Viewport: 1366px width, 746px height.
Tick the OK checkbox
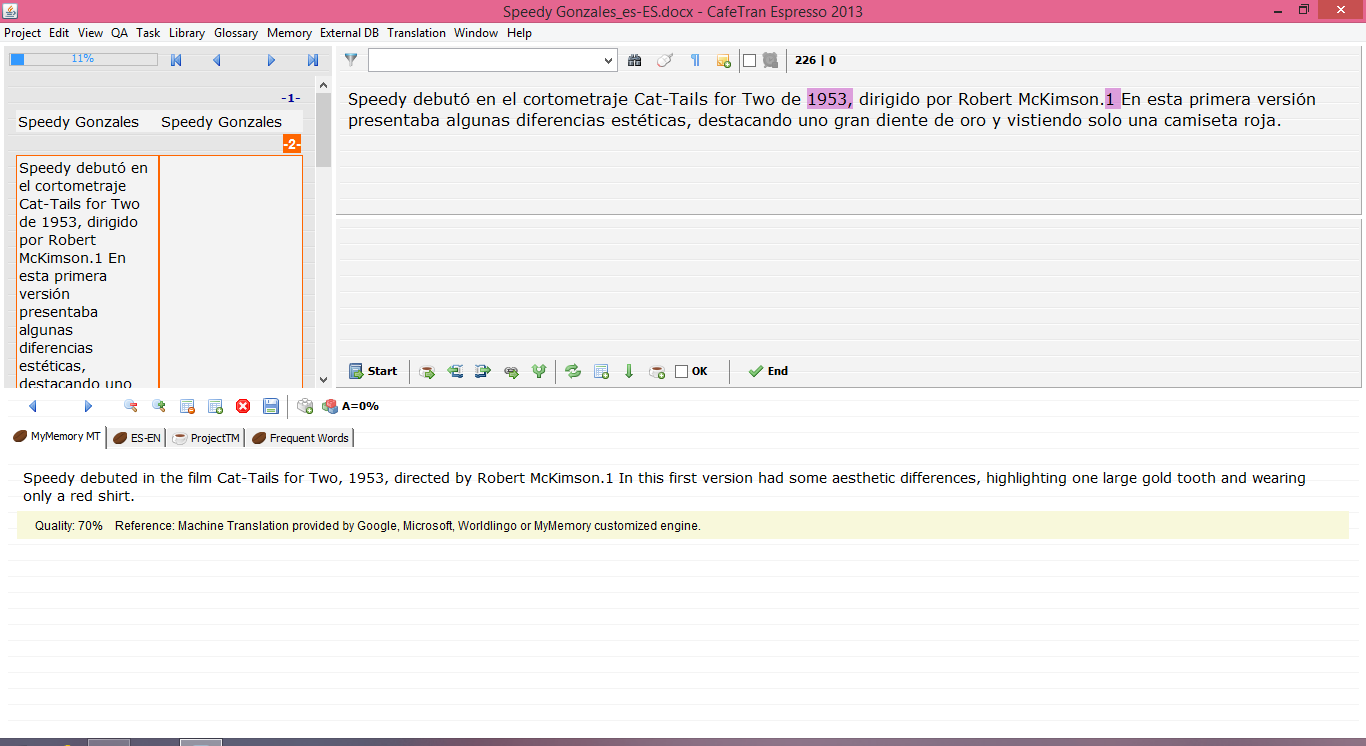[682, 371]
